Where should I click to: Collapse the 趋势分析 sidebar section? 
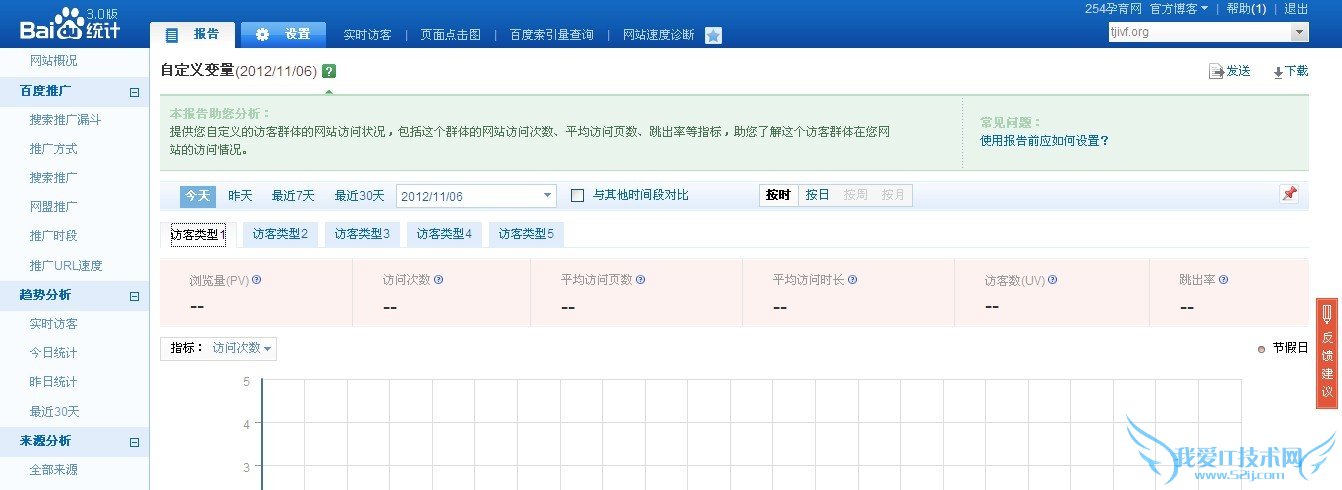click(x=134, y=296)
